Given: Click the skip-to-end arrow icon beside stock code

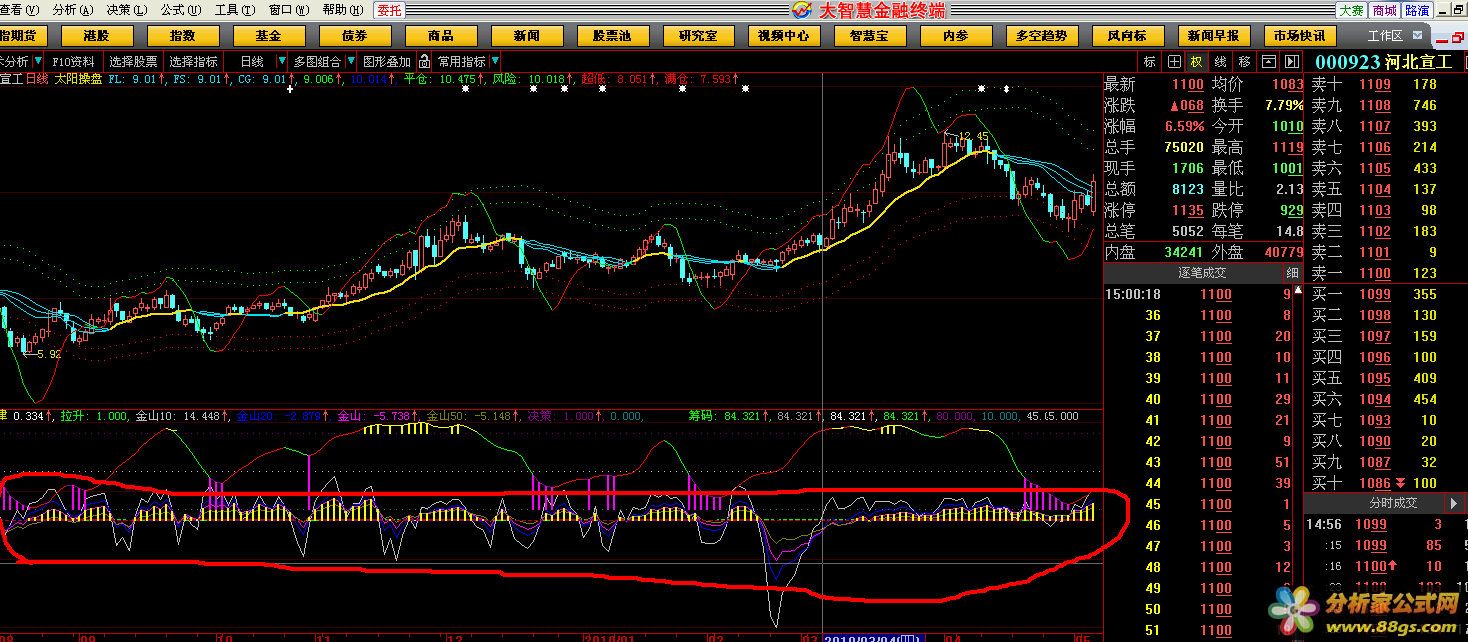Looking at the screenshot, I should click(x=1292, y=61).
